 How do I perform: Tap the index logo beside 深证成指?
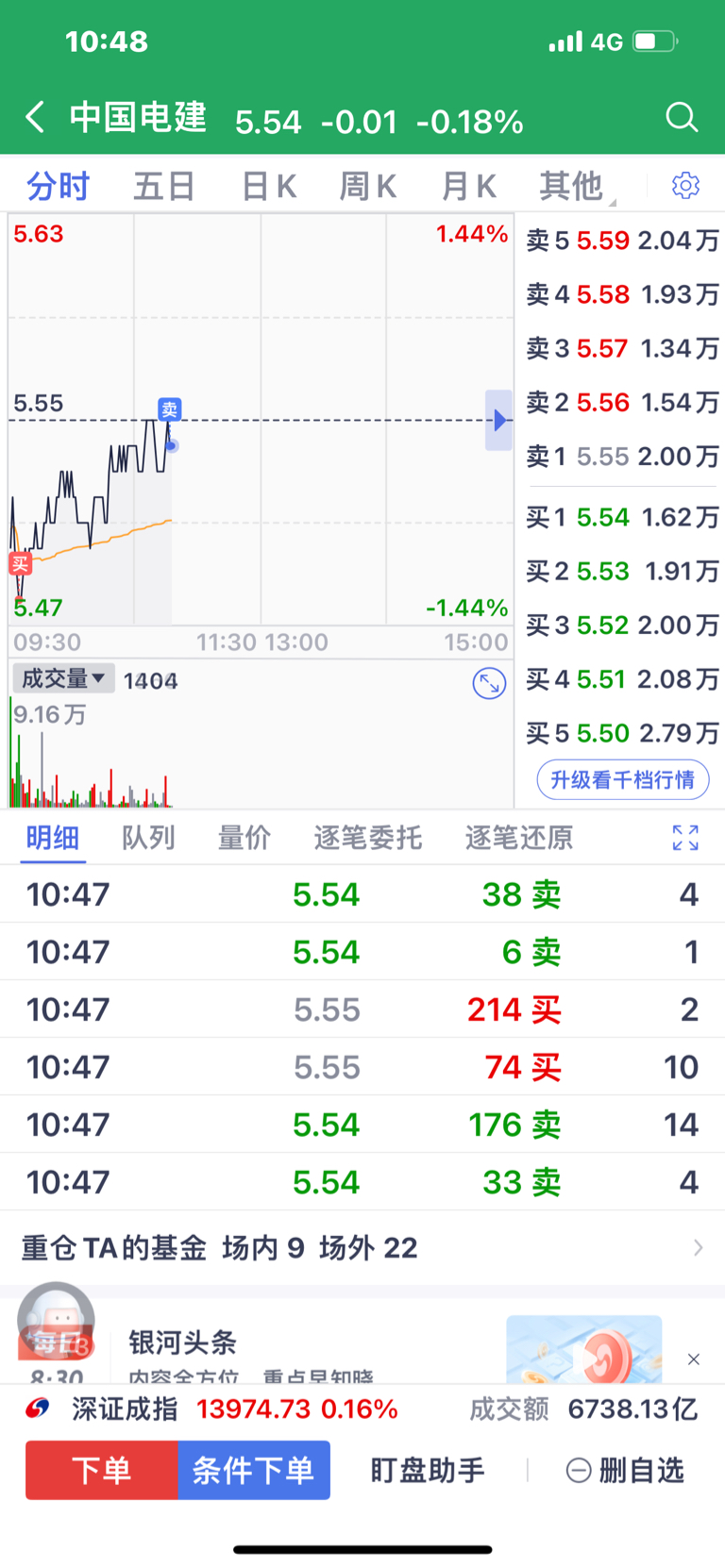coord(38,1409)
